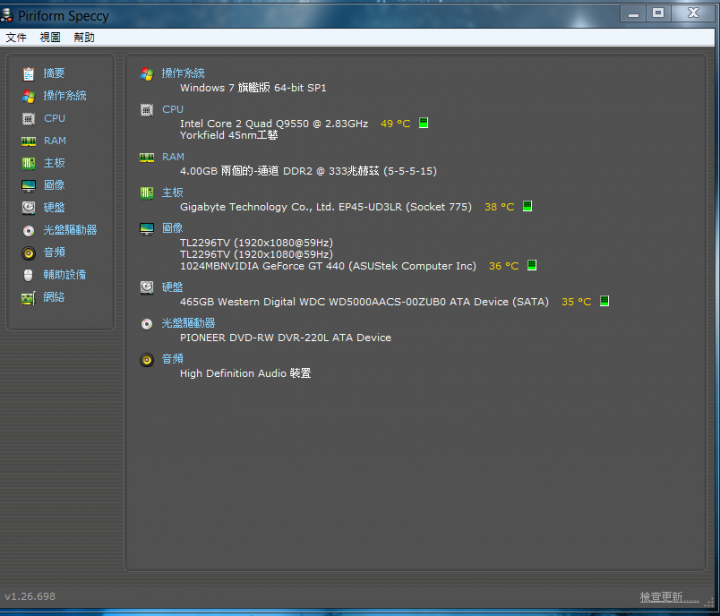Click the High Definition Audio 裝置 line
720x616 pixels.
click(246, 374)
